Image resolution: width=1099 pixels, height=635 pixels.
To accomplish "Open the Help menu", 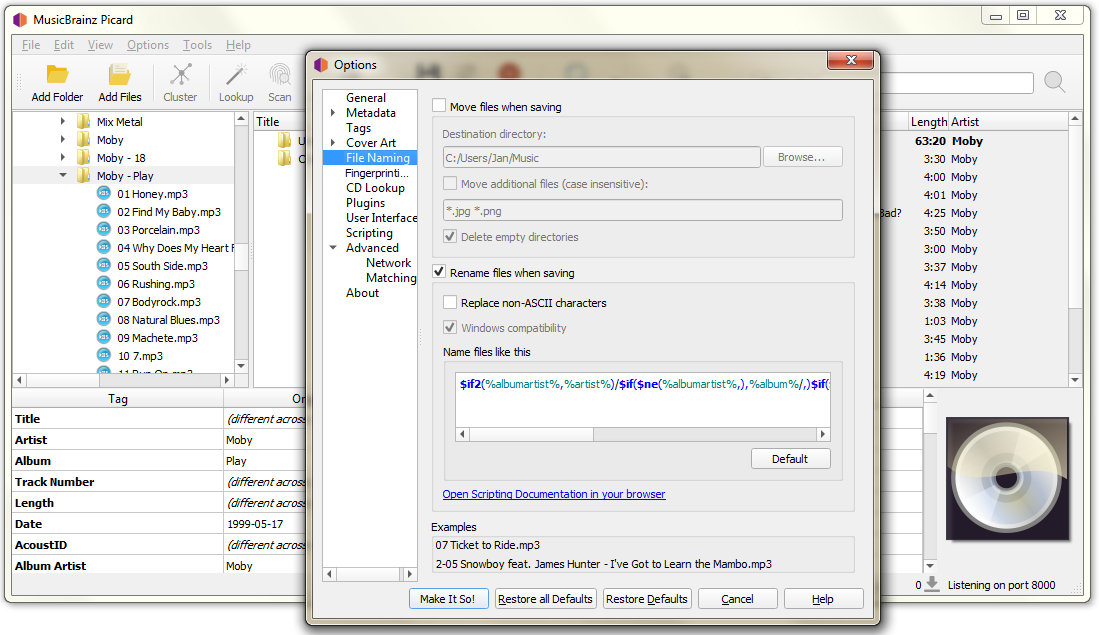I will (238, 45).
